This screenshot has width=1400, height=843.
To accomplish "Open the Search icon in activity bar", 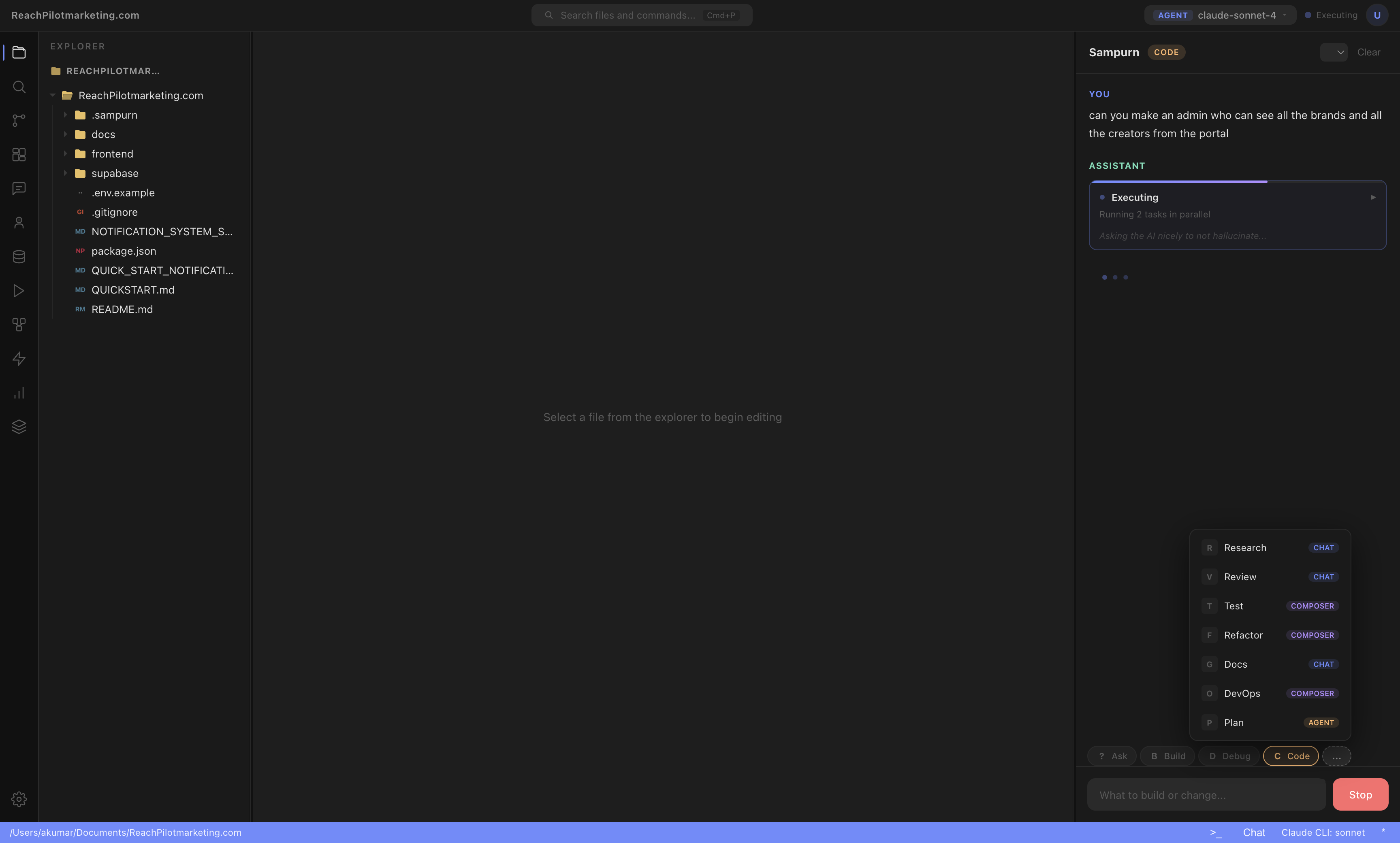I will 19,87.
